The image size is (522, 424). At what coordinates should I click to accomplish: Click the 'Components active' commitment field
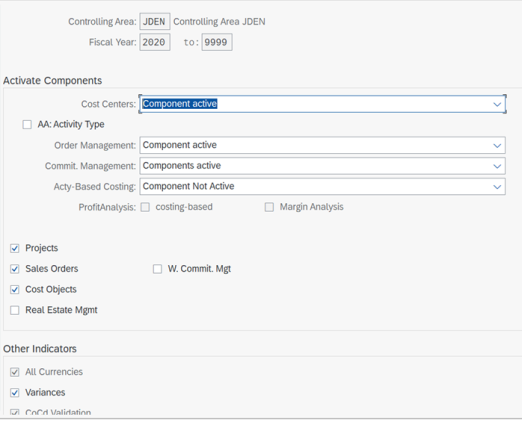tap(322, 166)
